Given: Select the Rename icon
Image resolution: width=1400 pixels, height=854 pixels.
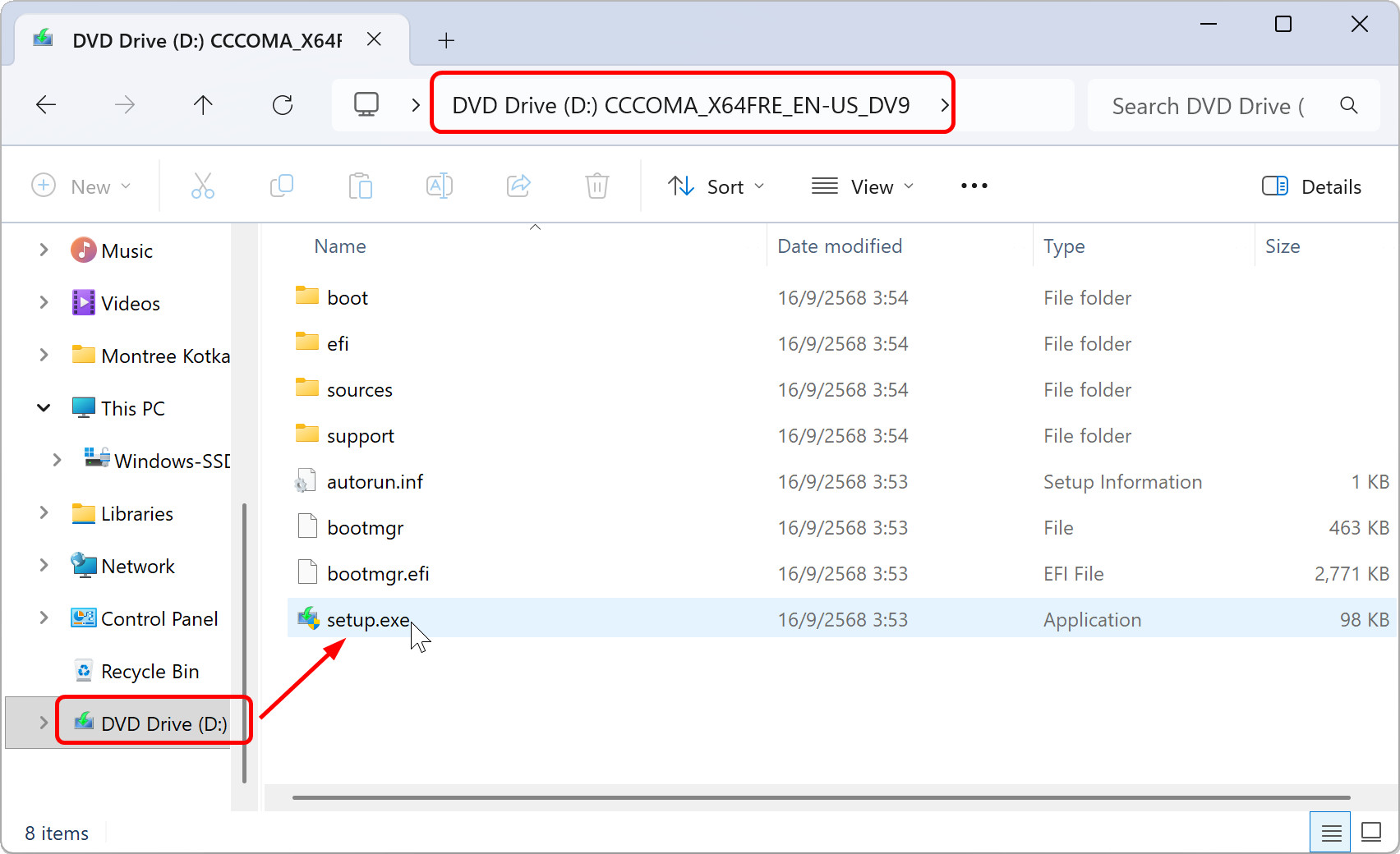Looking at the screenshot, I should tap(440, 186).
